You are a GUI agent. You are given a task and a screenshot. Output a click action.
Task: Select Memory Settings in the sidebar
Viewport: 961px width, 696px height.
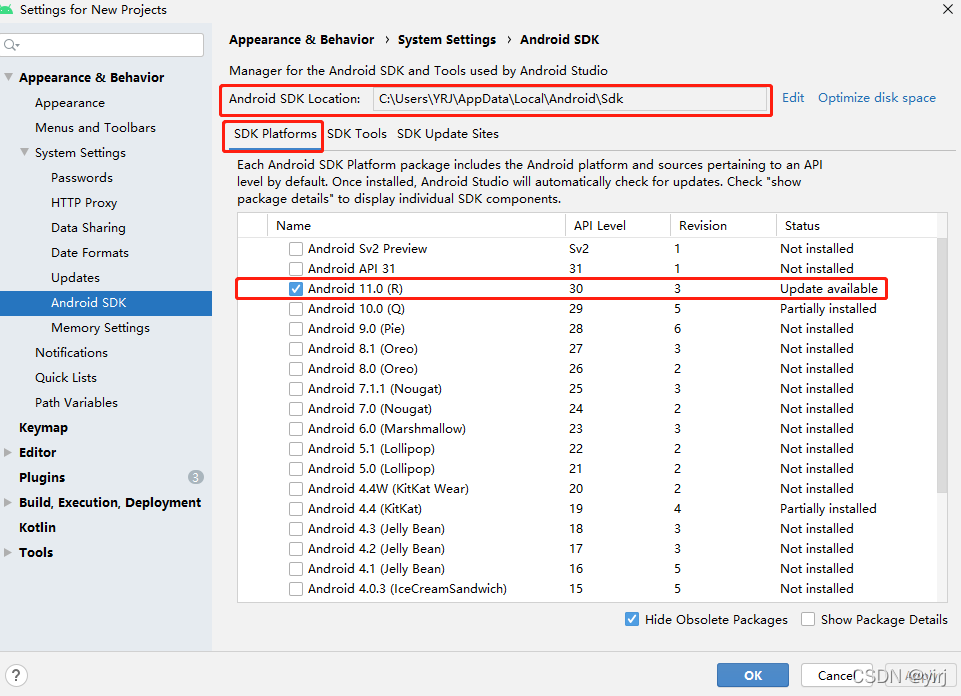[101, 328]
